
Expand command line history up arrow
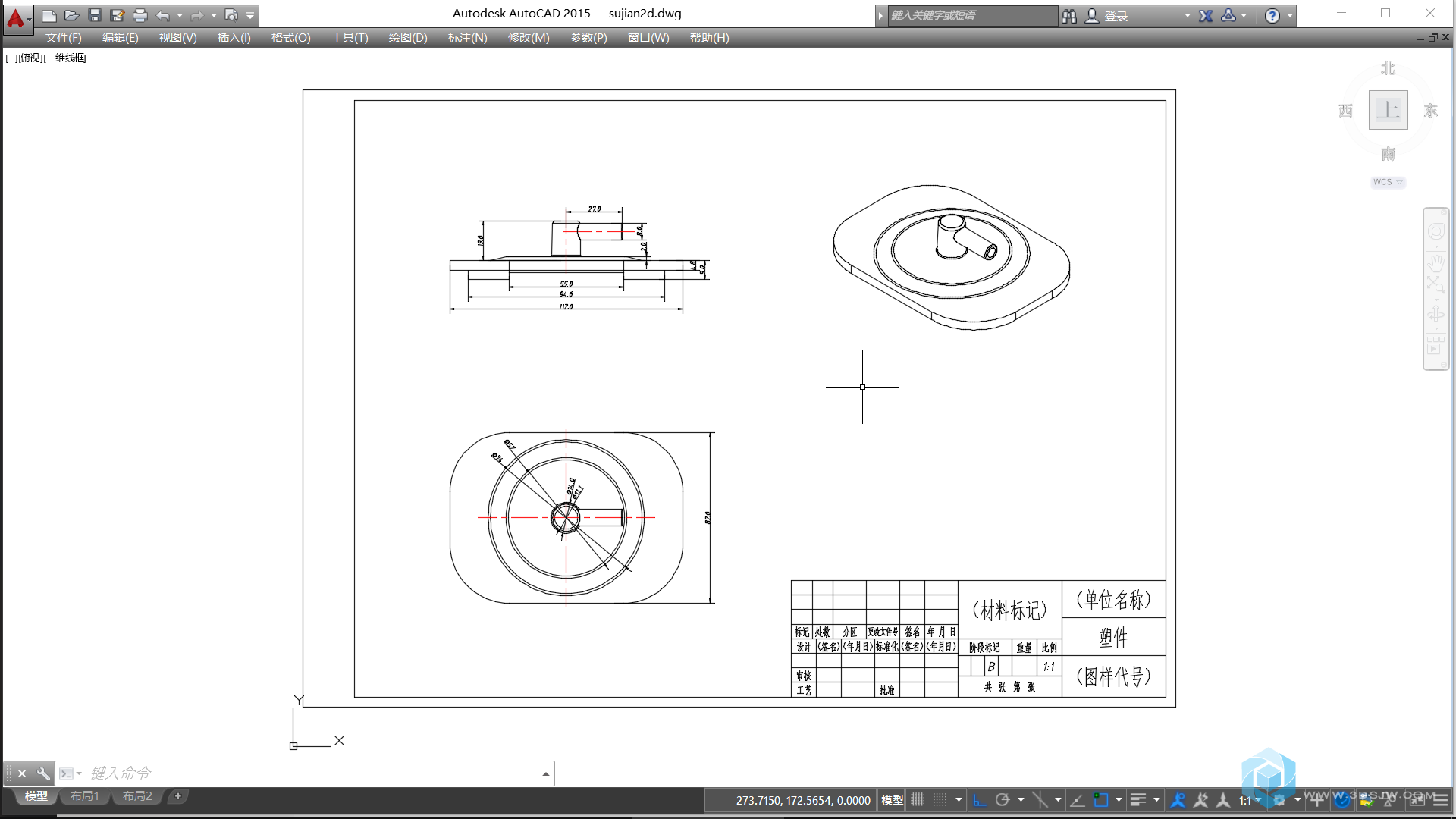click(x=546, y=773)
